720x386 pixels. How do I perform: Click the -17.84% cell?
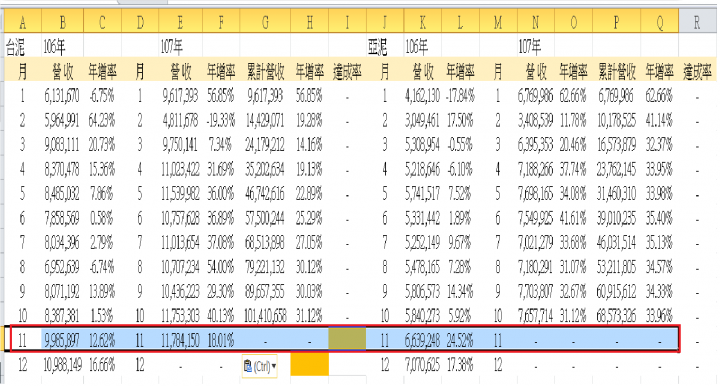[x=460, y=95]
